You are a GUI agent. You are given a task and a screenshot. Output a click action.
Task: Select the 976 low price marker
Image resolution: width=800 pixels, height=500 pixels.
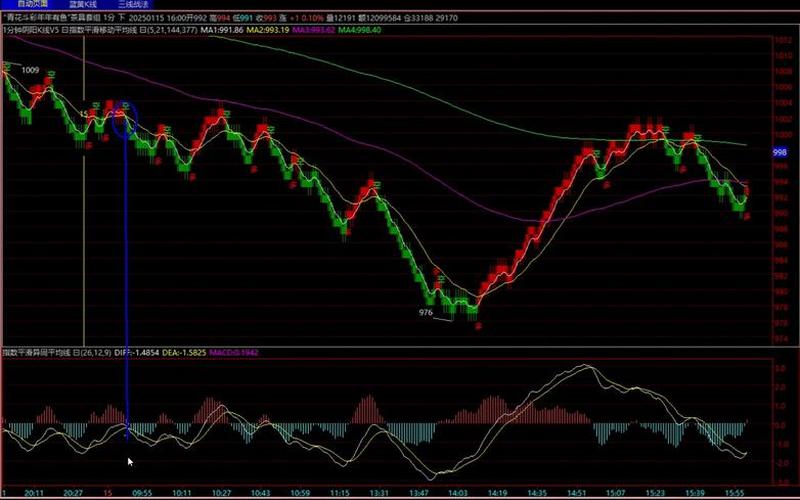[x=425, y=313]
